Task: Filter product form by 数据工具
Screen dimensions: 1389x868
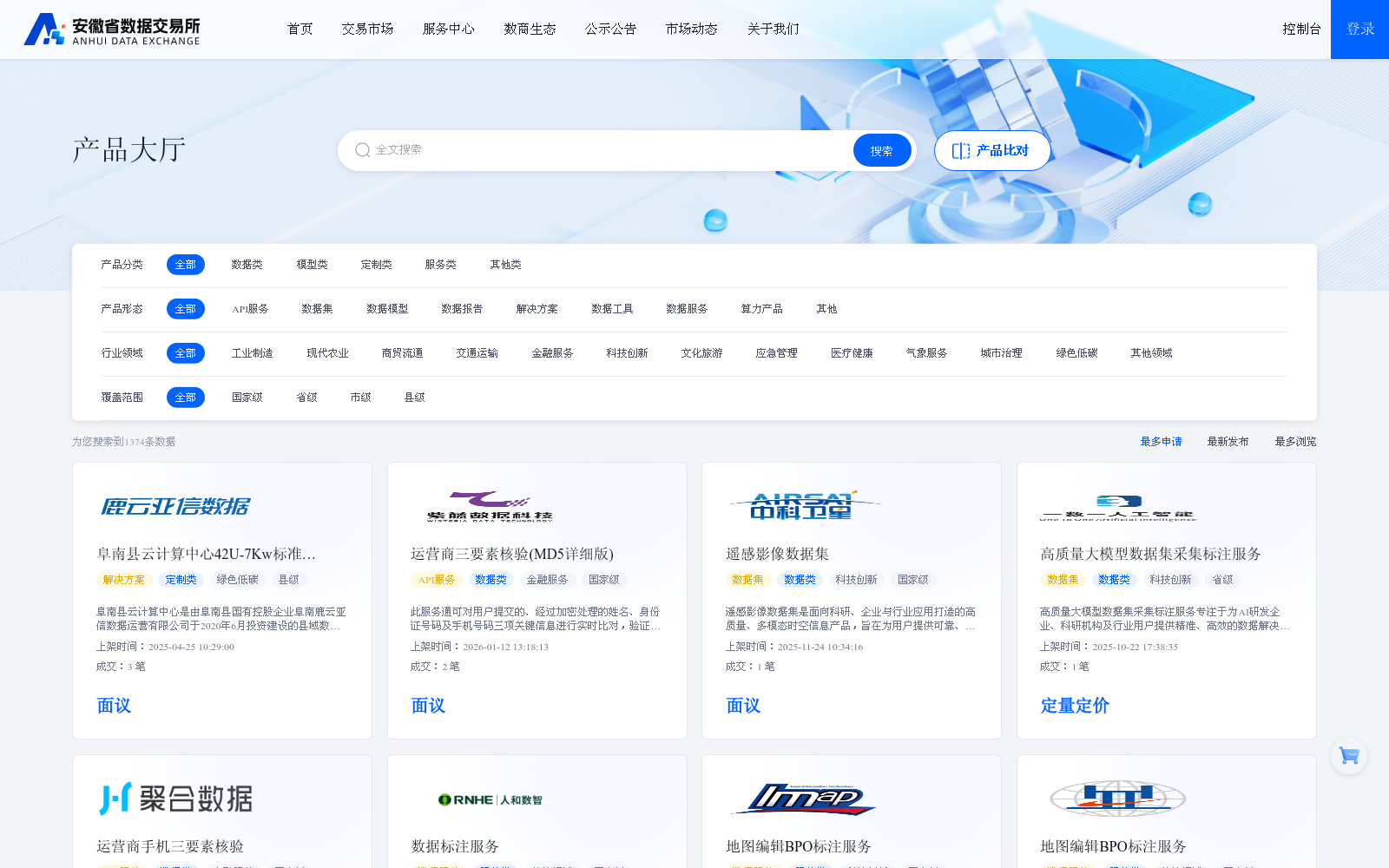Action: tap(612, 309)
